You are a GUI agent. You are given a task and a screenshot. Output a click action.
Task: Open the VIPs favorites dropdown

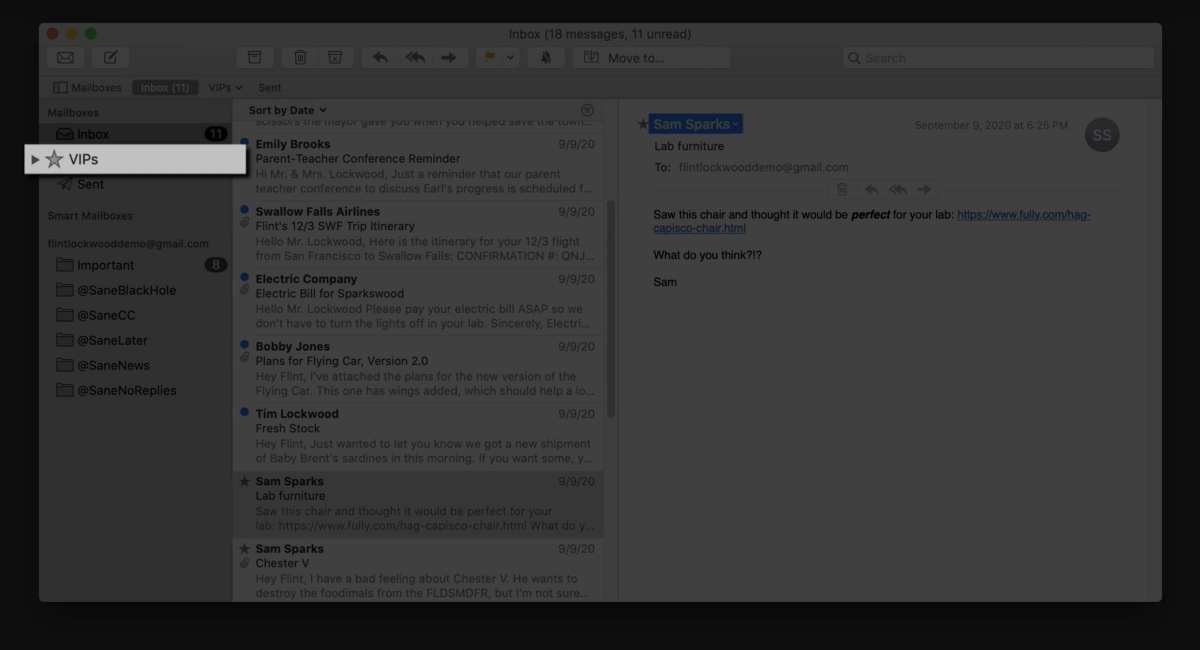click(225, 87)
